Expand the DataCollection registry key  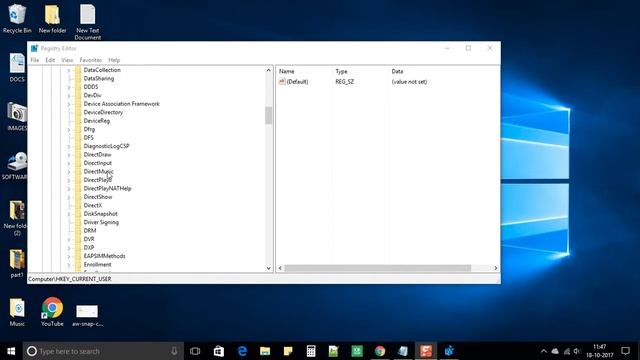pyautogui.click(x=69, y=70)
